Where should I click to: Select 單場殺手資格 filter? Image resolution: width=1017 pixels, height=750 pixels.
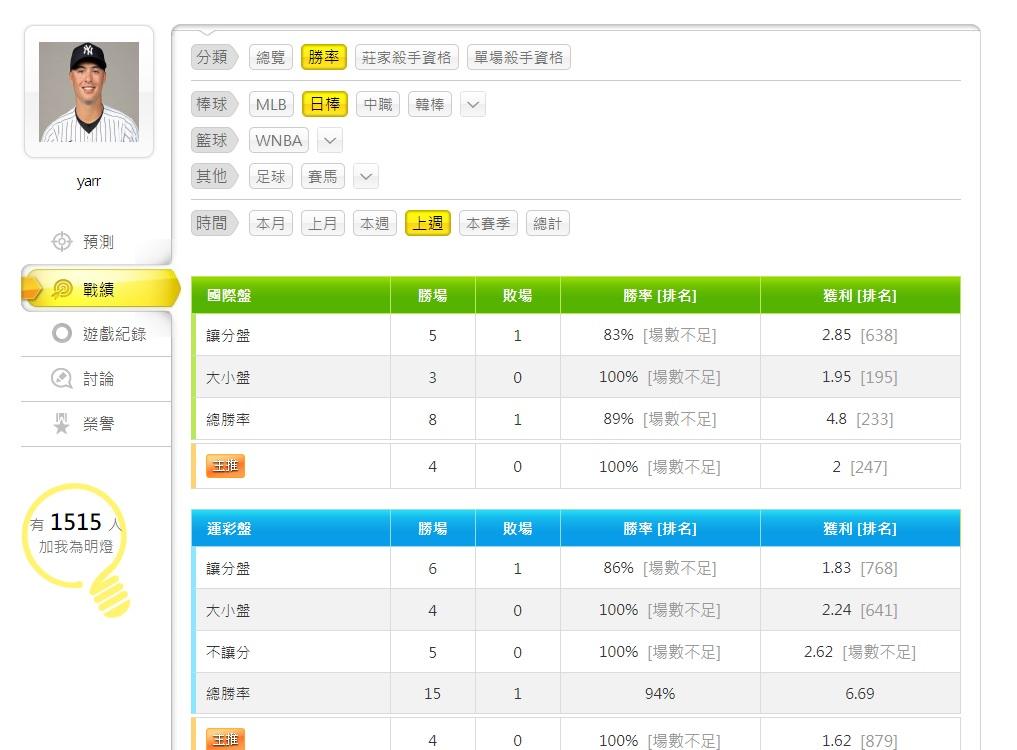click(518, 57)
